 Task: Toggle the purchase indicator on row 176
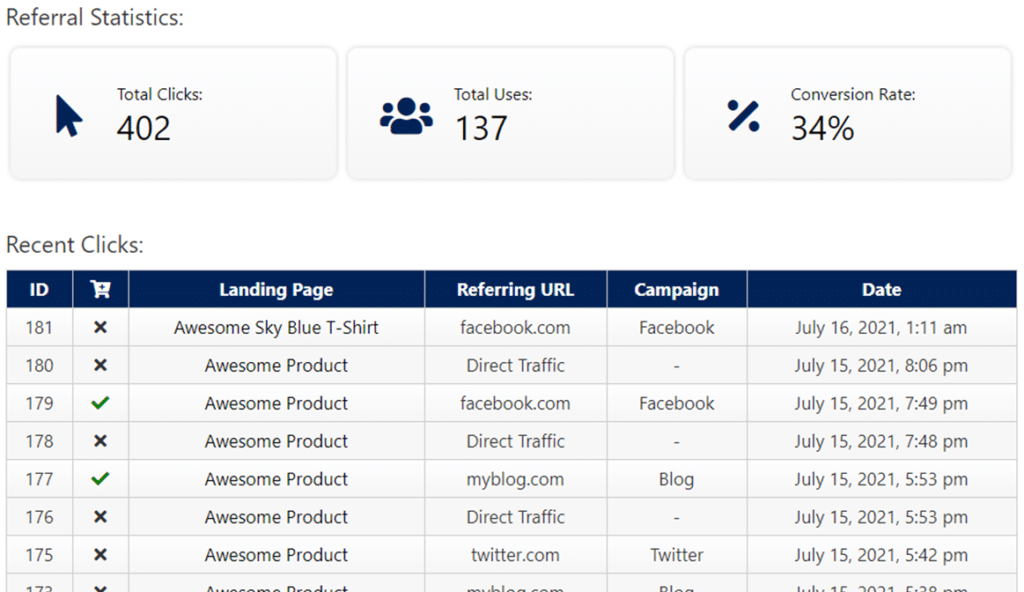click(x=100, y=517)
